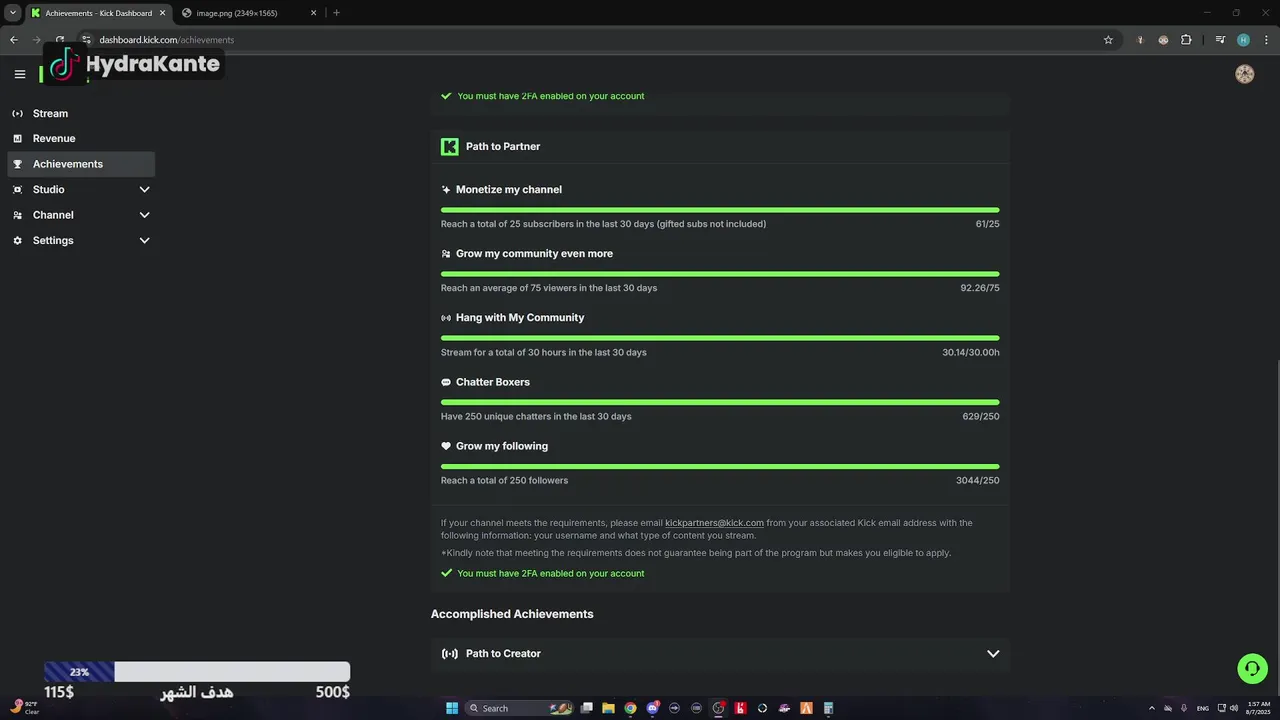Open the profile avatar menu

[x=1244, y=74]
